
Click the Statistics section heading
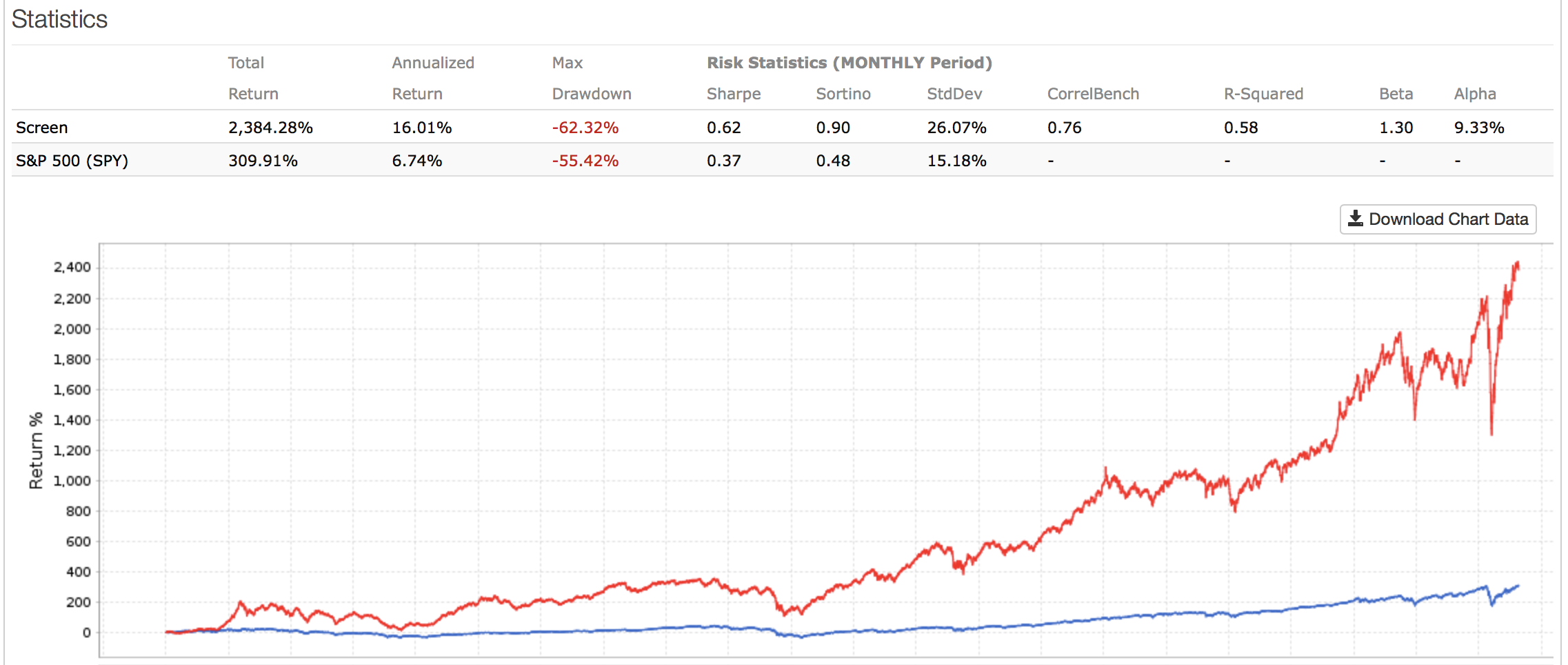(x=60, y=19)
